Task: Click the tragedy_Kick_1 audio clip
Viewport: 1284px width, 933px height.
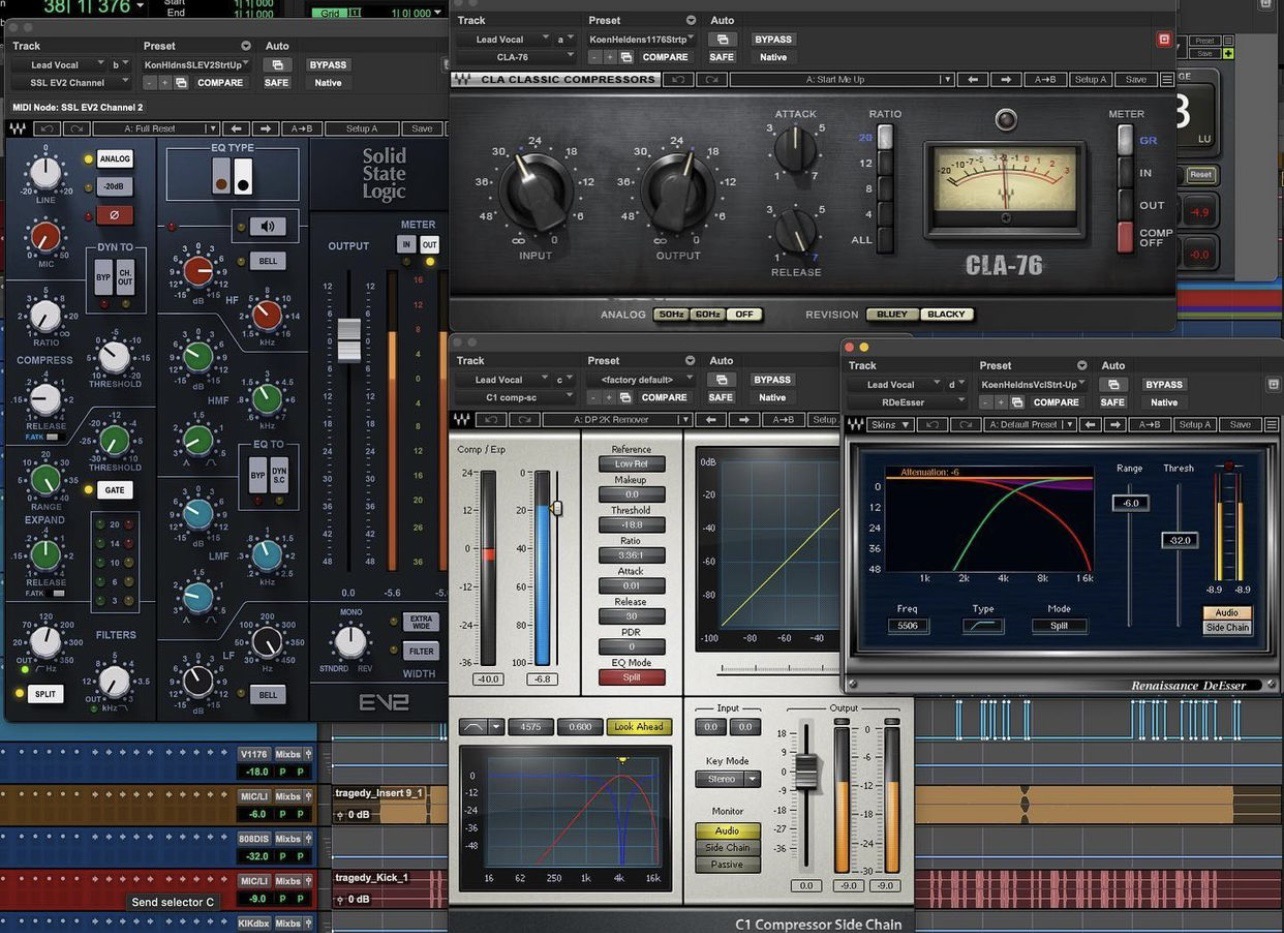Action: tap(390, 890)
